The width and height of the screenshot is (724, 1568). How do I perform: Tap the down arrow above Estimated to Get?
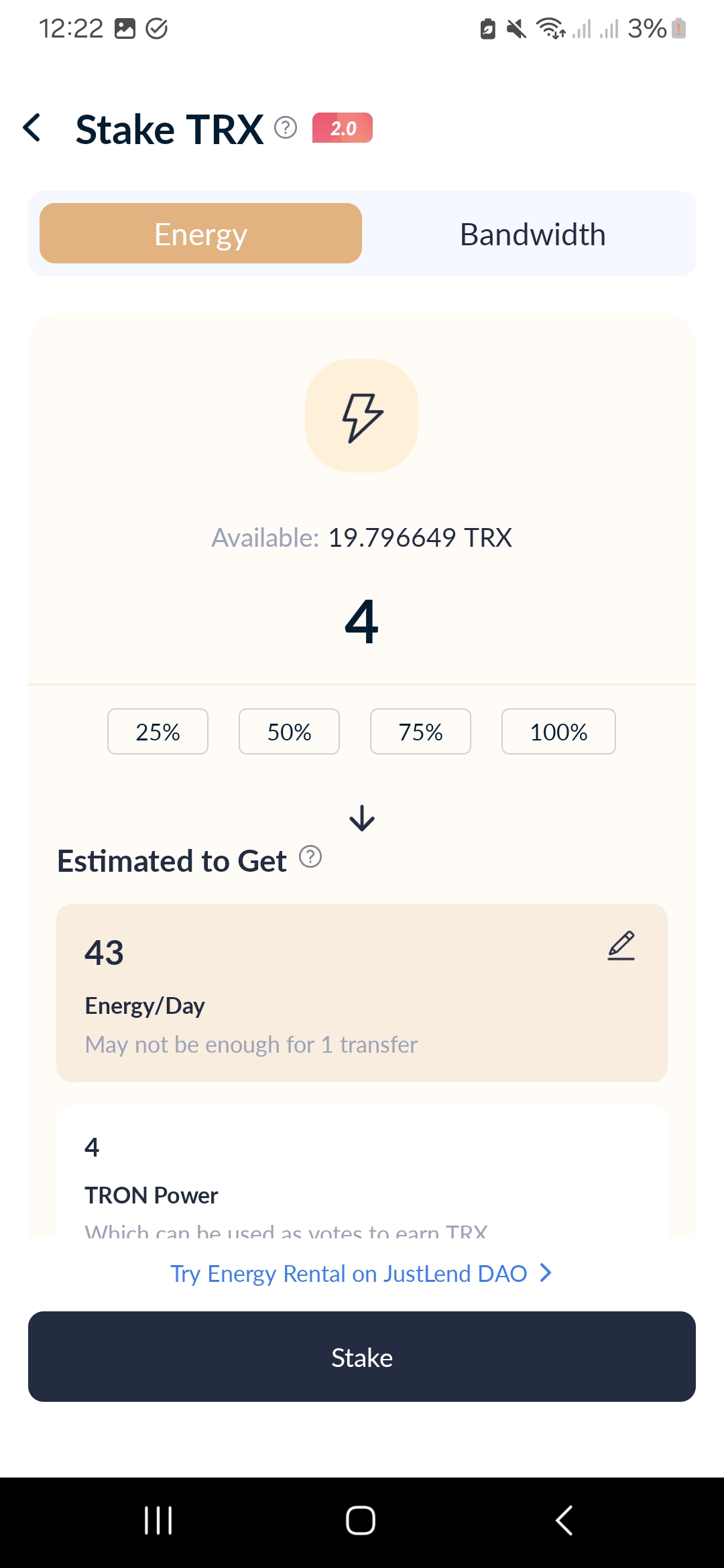(362, 818)
